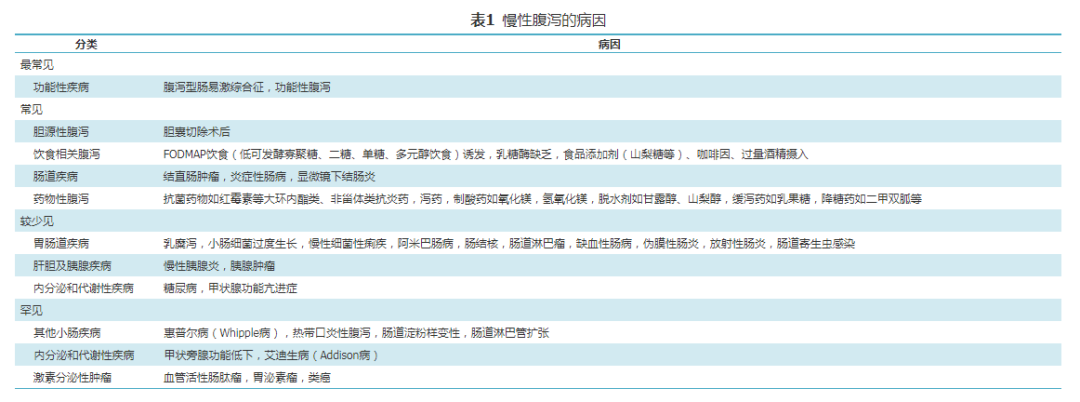Click the table title 表1 慢性腹泻的病因
The height and width of the screenshot is (402, 1080).
(x=537, y=20)
